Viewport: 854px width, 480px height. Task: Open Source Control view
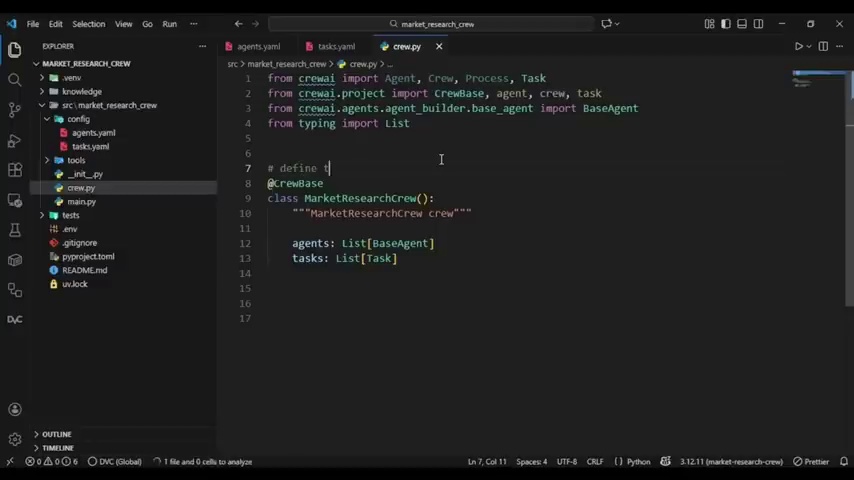coord(15,110)
